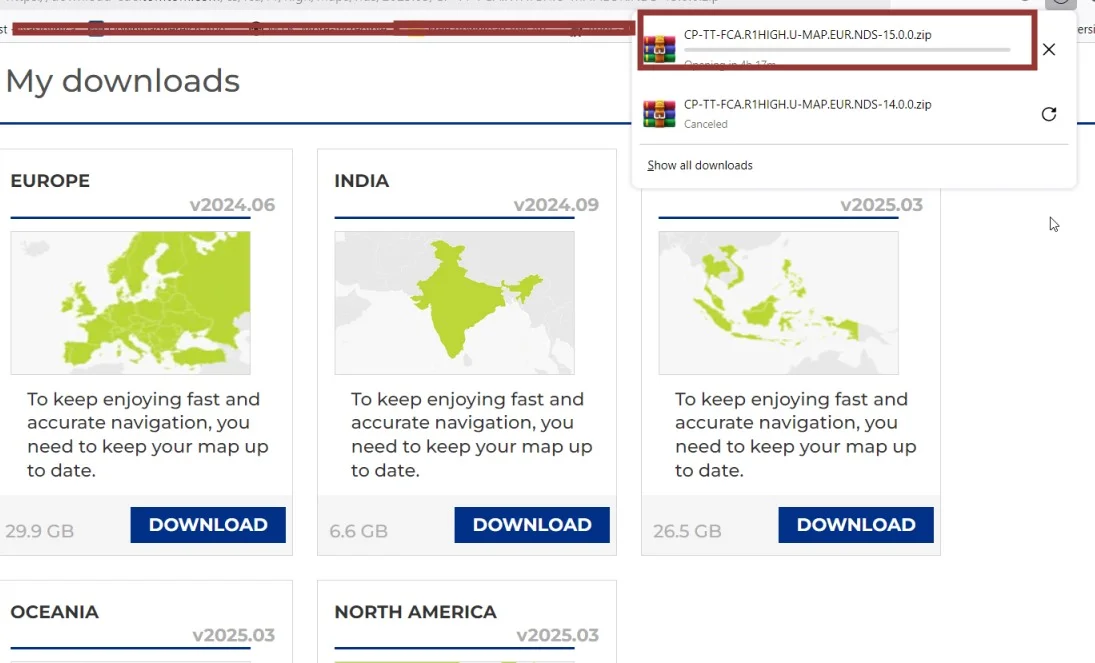Select the CP-TT-FCA NDS-15.0.0.zip file name
Screen dimensions: 1095x663
click(808, 35)
